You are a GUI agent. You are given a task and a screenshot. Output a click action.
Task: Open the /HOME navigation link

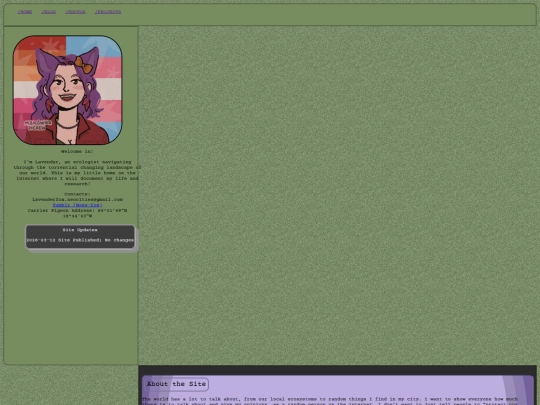coord(25,12)
